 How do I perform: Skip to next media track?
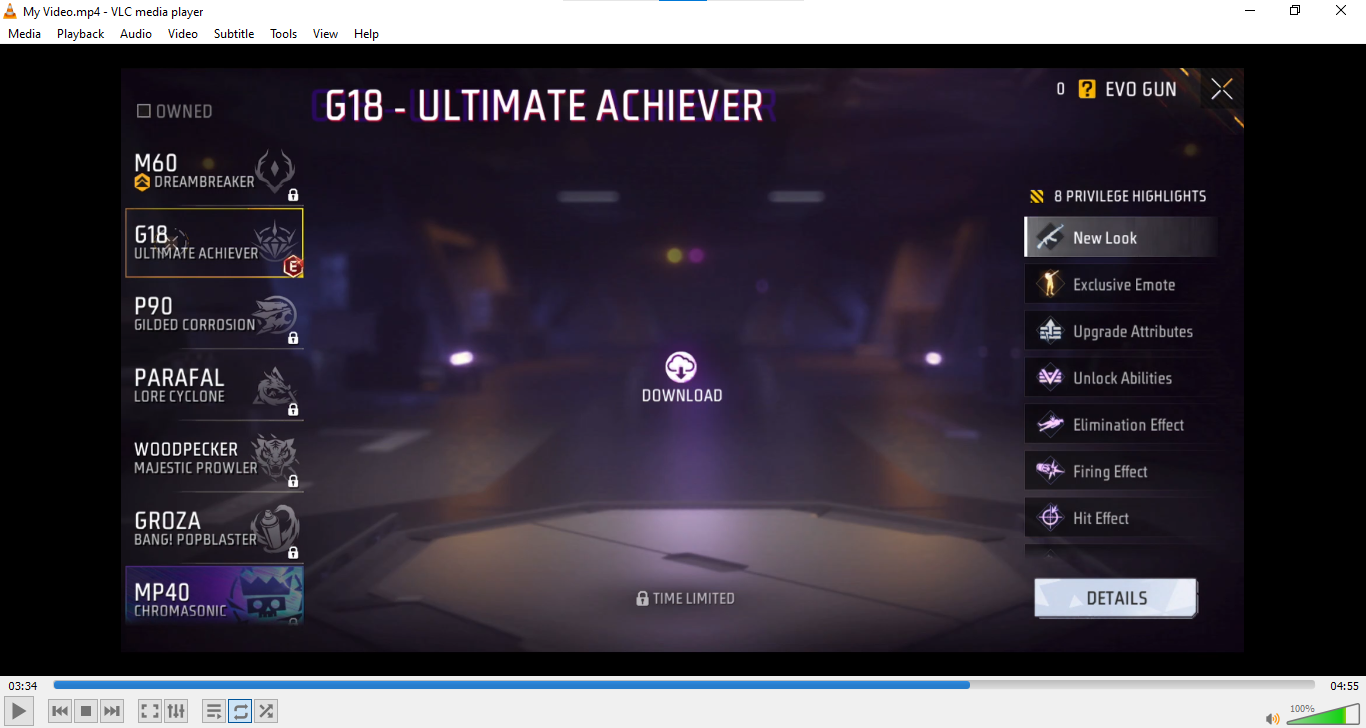click(x=112, y=711)
